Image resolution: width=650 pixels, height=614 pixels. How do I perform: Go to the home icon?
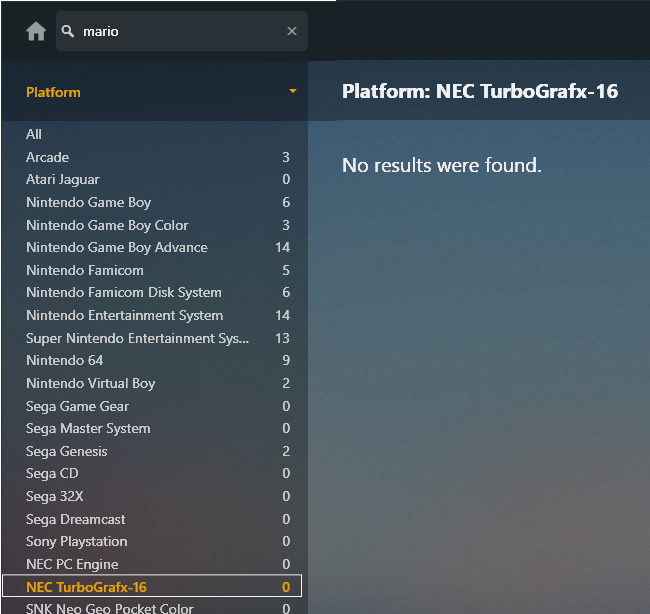(x=36, y=32)
